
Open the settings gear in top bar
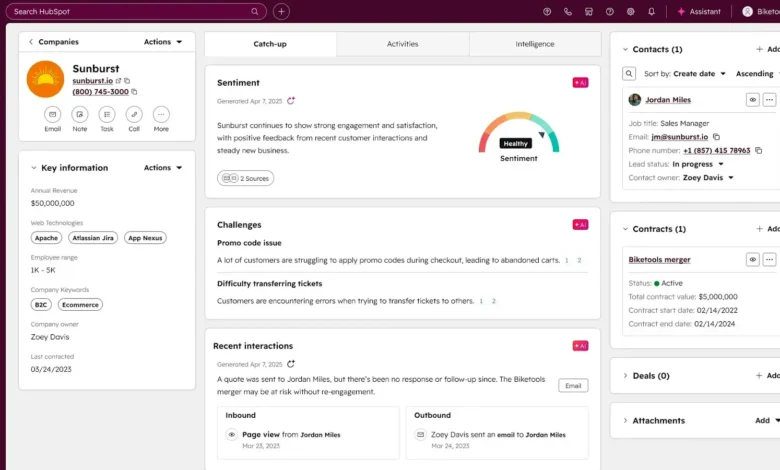click(631, 12)
